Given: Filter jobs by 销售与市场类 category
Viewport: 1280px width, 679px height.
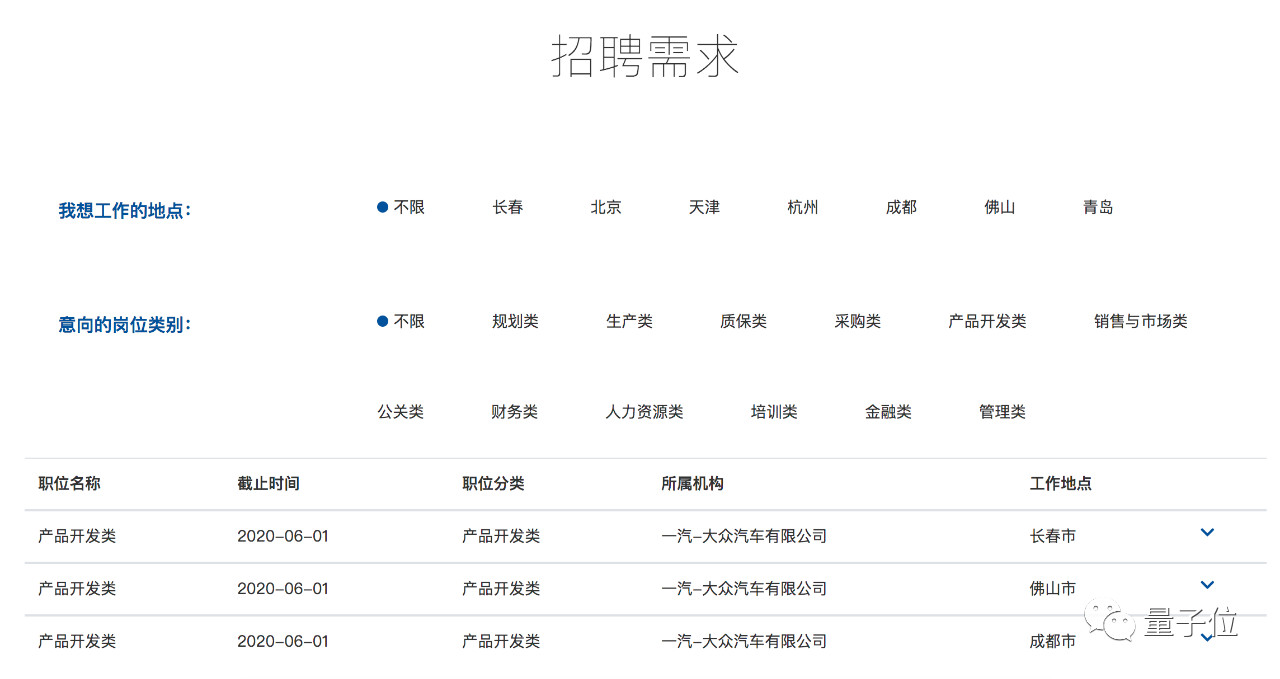Looking at the screenshot, I should [x=1140, y=321].
